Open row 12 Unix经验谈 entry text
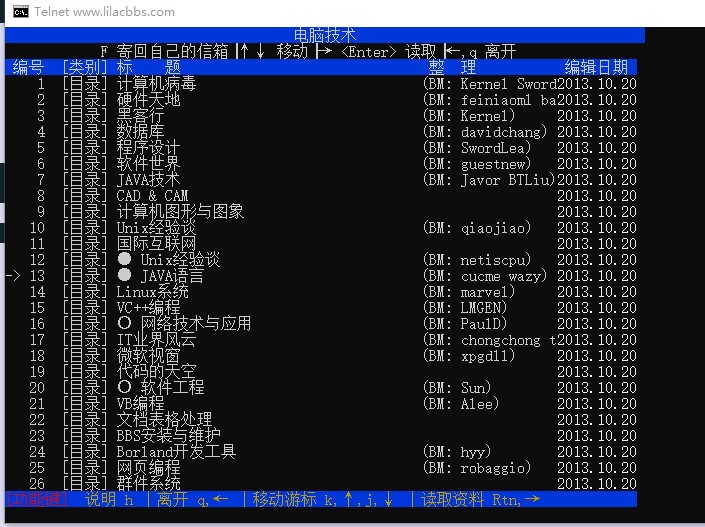 tap(180, 260)
